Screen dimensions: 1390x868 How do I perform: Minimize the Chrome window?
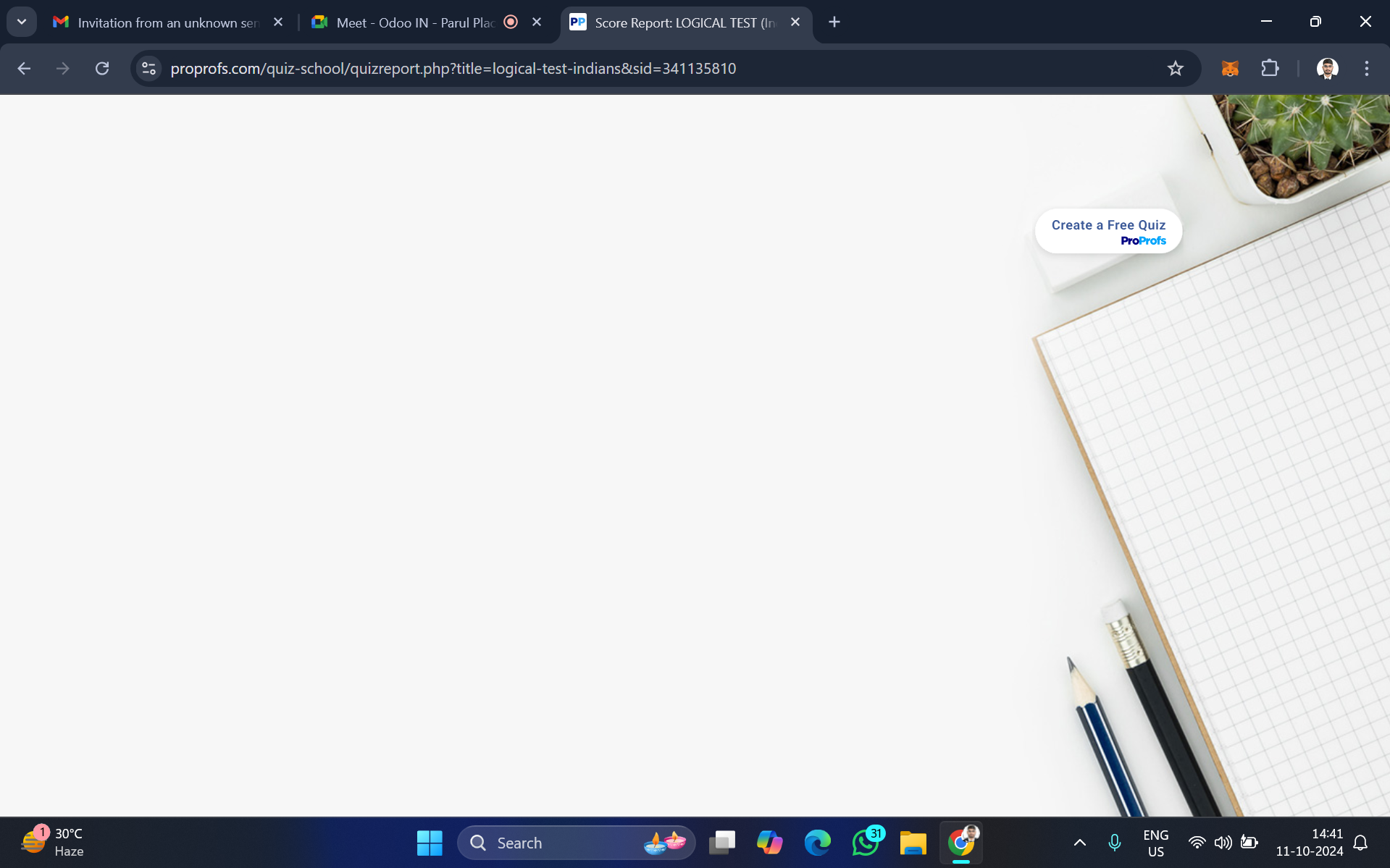pos(1266,22)
